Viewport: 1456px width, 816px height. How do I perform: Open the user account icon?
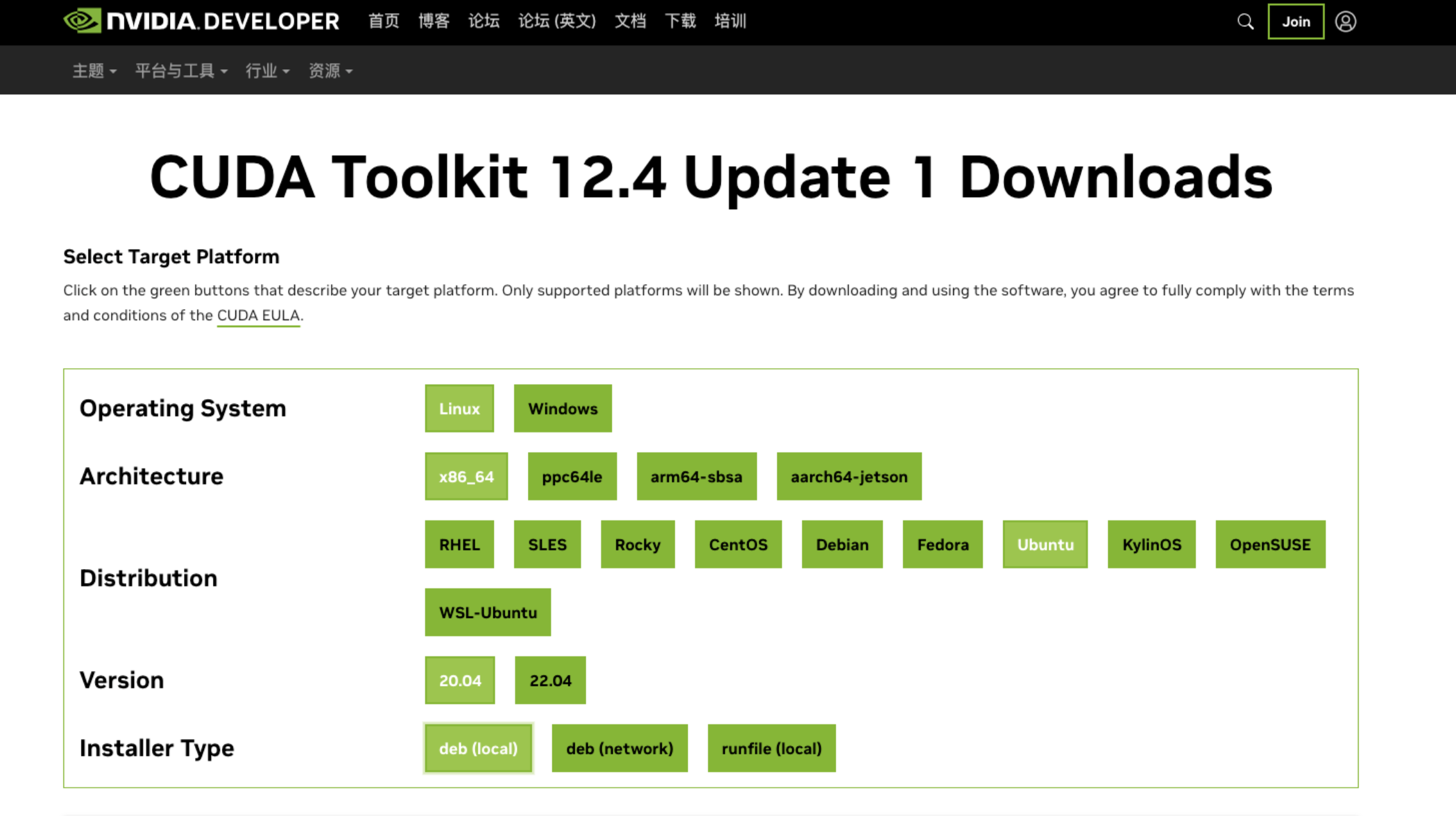point(1345,22)
